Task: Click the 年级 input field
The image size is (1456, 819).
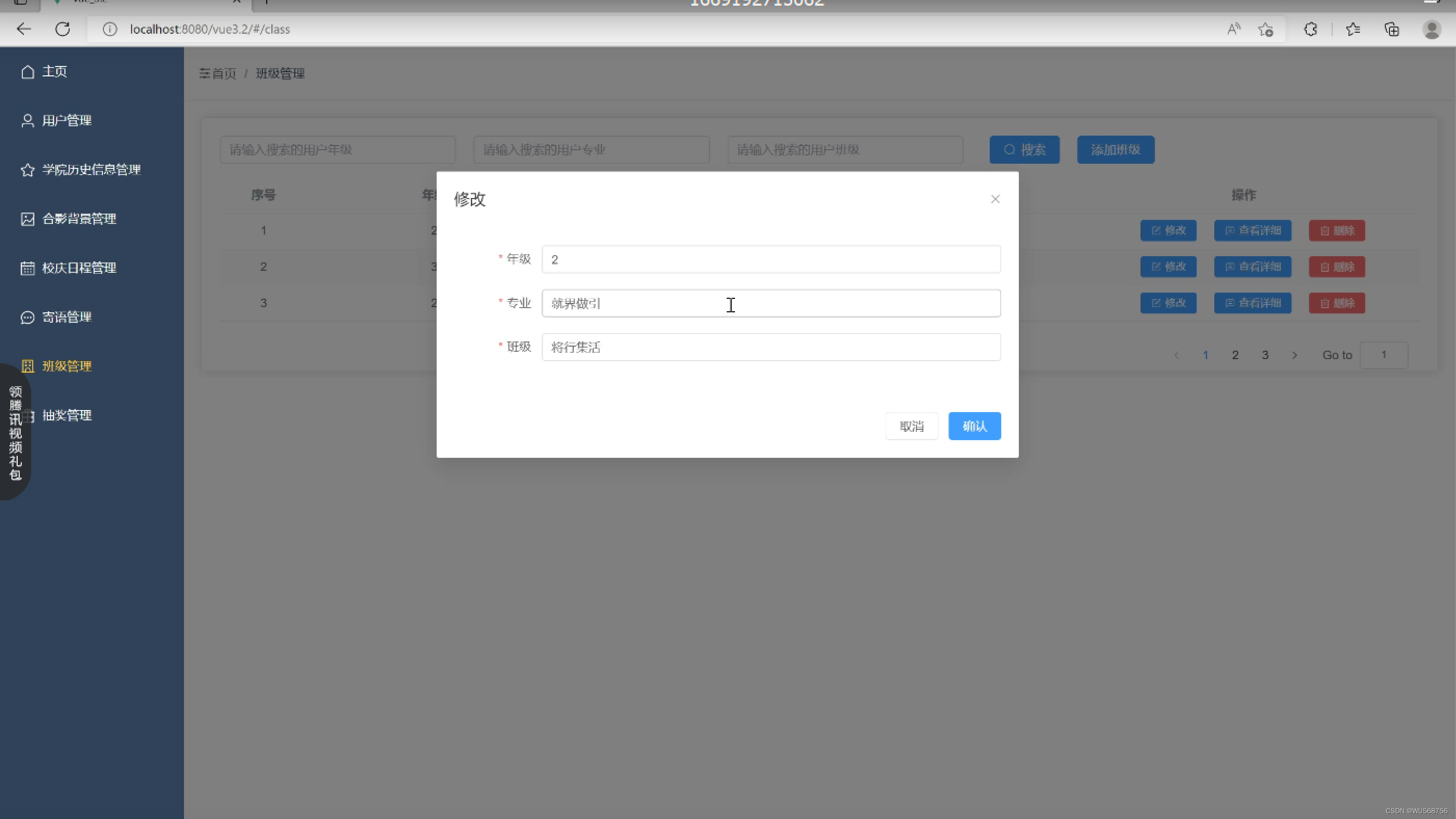Action: [771, 259]
